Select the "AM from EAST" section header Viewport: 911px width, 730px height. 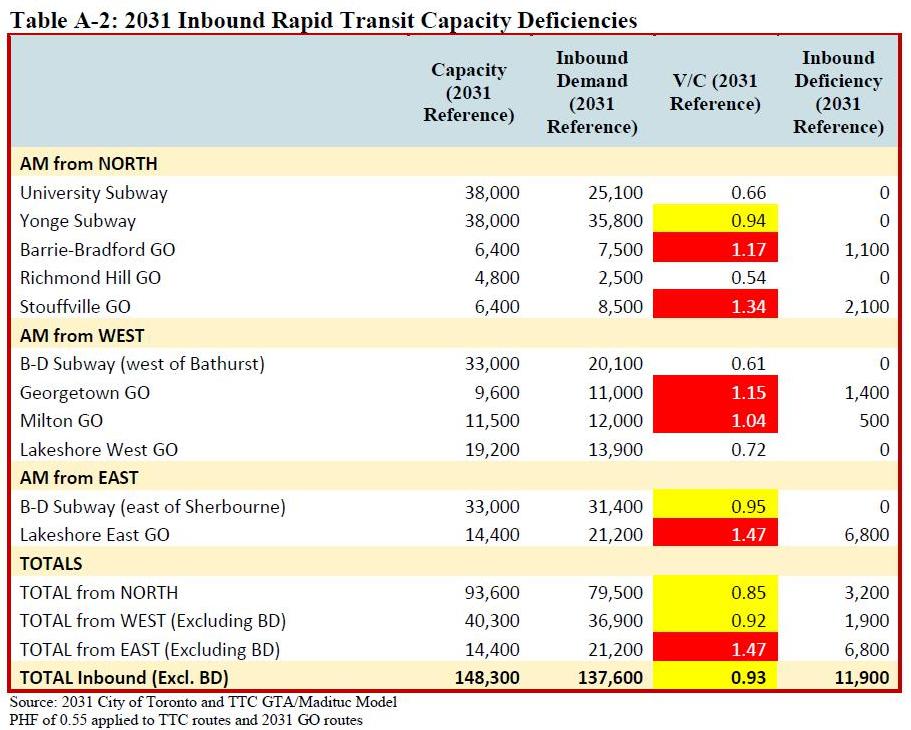pyautogui.click(x=79, y=478)
